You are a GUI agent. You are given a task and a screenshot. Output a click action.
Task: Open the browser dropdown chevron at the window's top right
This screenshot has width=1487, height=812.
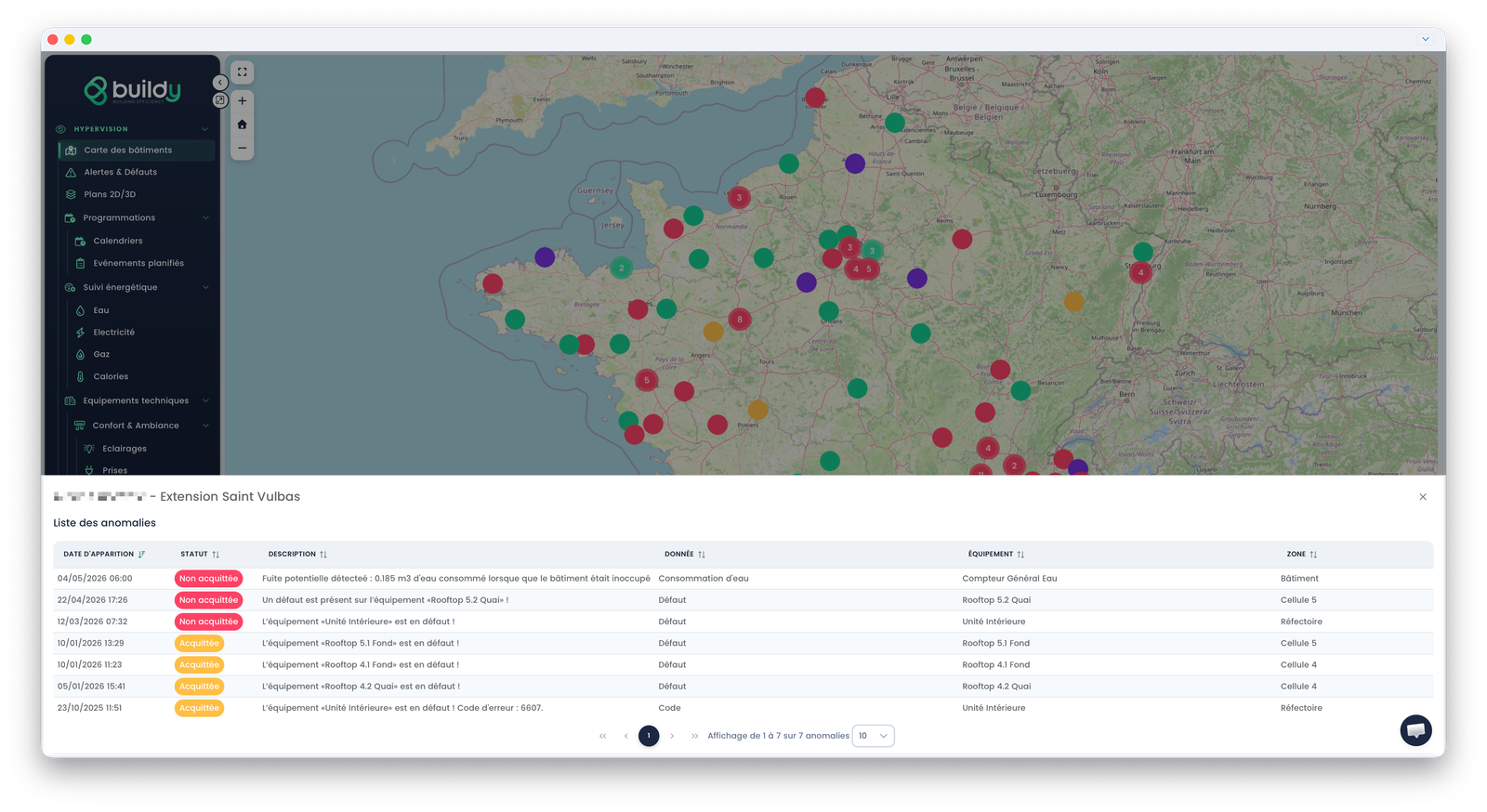(x=1425, y=39)
